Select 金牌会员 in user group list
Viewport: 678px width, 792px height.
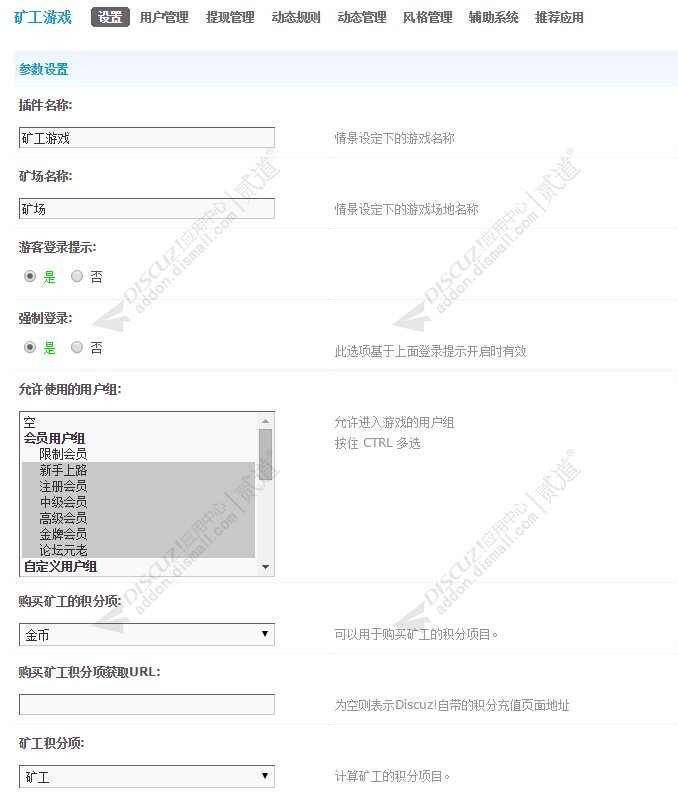[139, 534]
